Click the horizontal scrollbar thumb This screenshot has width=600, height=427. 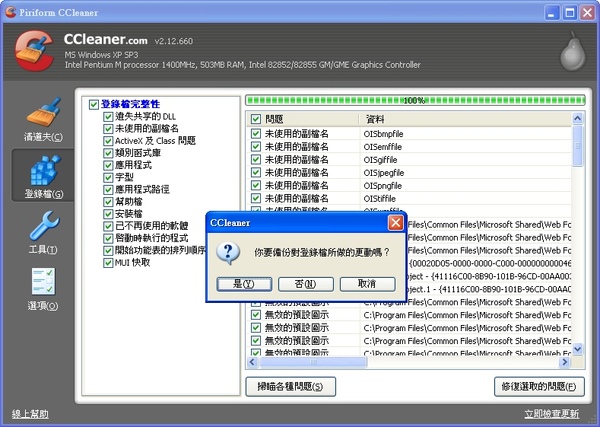point(313,362)
